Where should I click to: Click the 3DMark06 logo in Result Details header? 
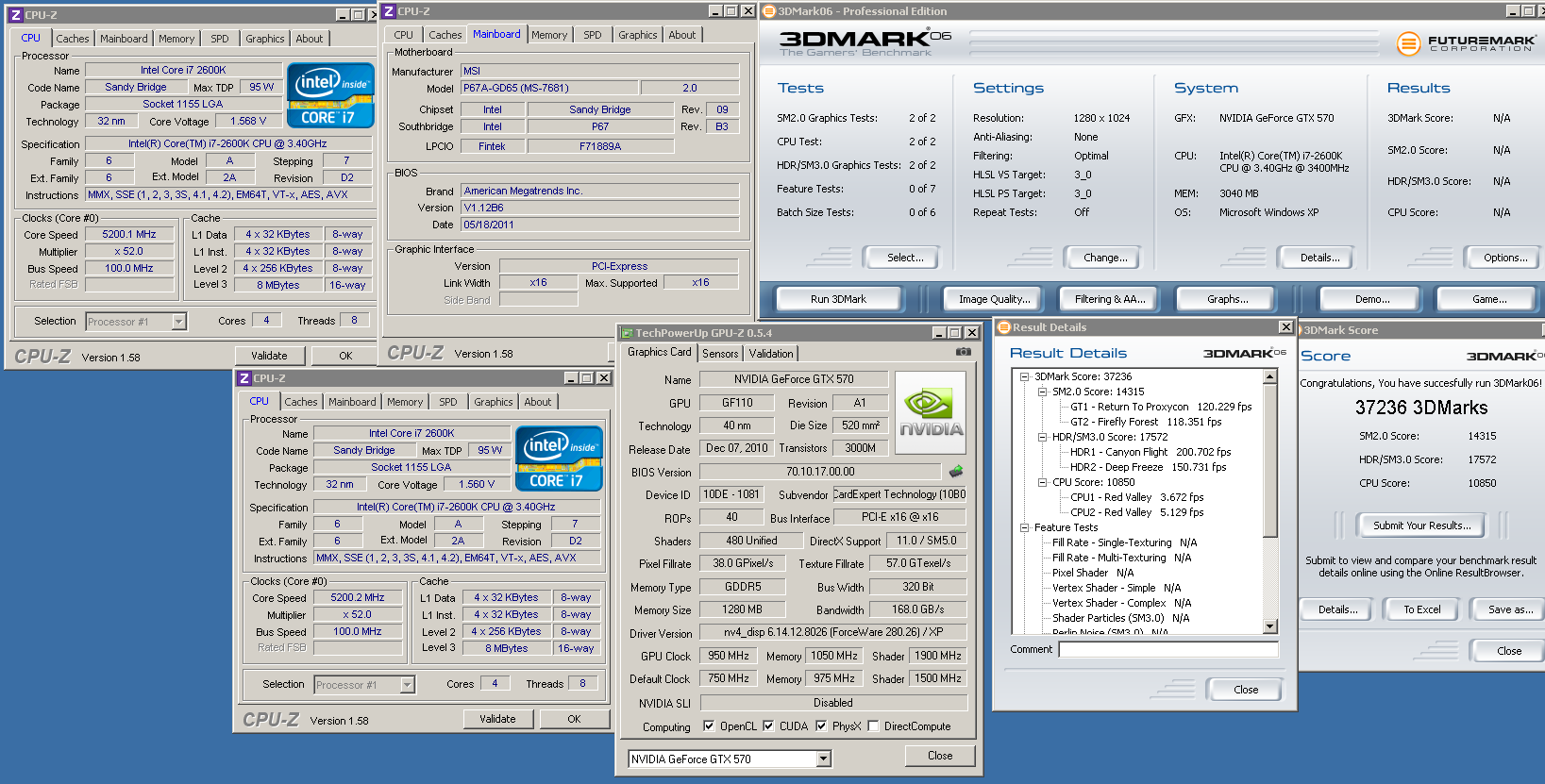(1244, 353)
